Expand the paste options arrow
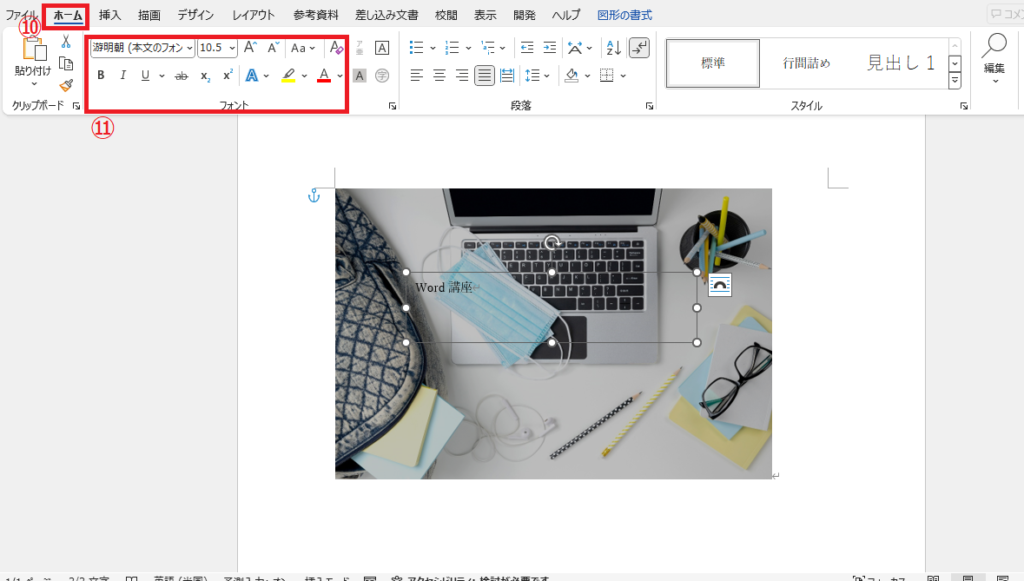 (34, 84)
